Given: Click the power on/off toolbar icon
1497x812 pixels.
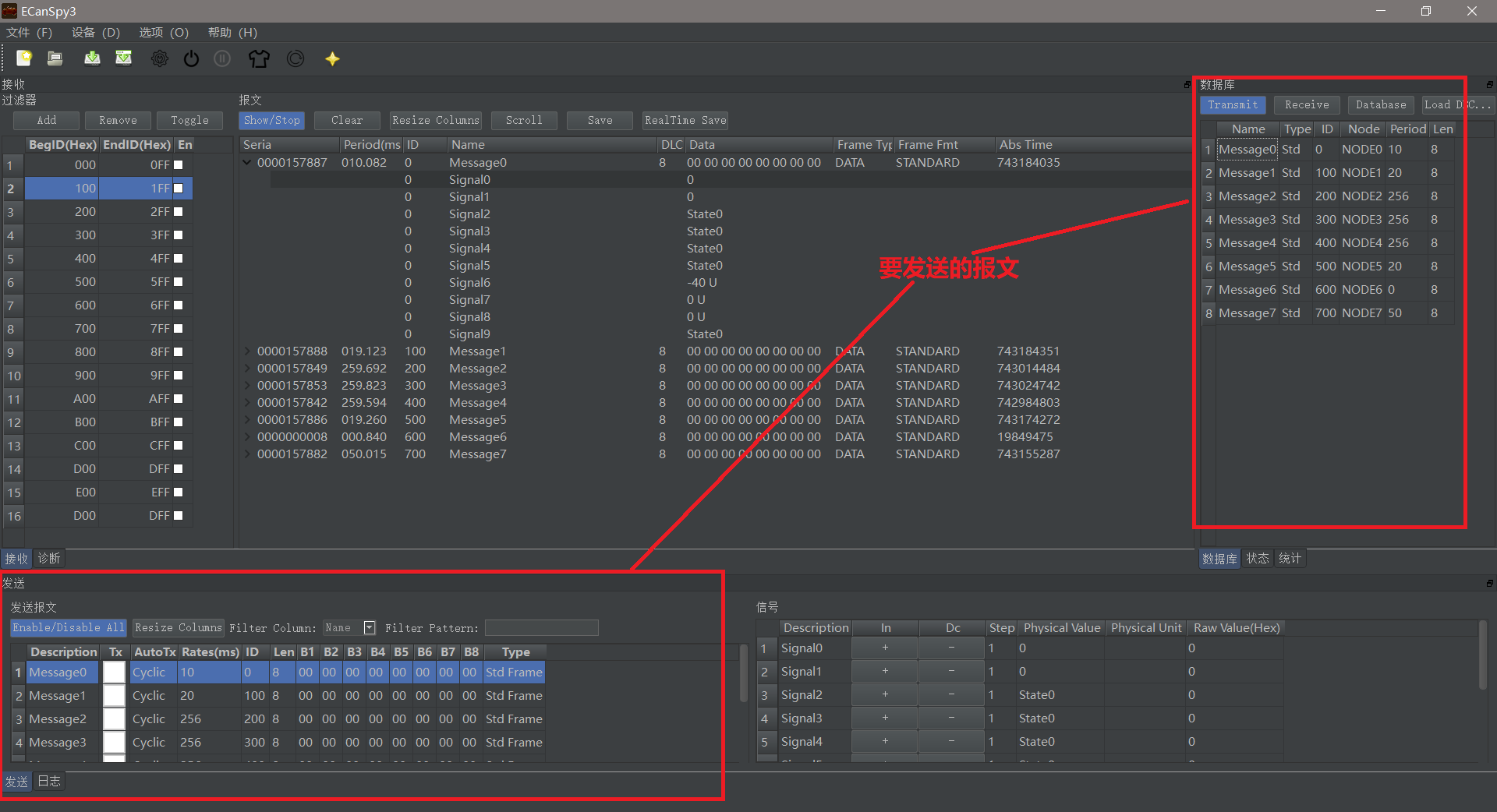Looking at the screenshot, I should pyautogui.click(x=191, y=58).
